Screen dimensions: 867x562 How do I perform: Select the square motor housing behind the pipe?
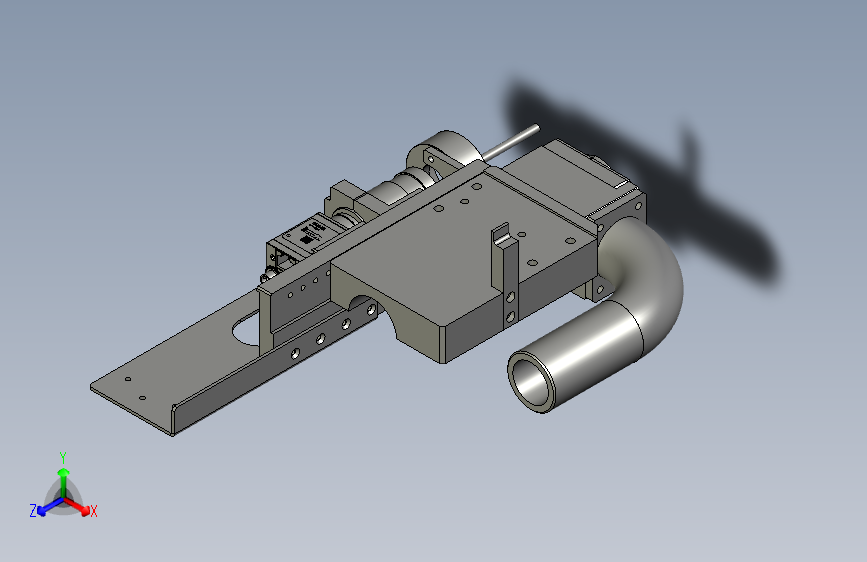[x=575, y=177]
